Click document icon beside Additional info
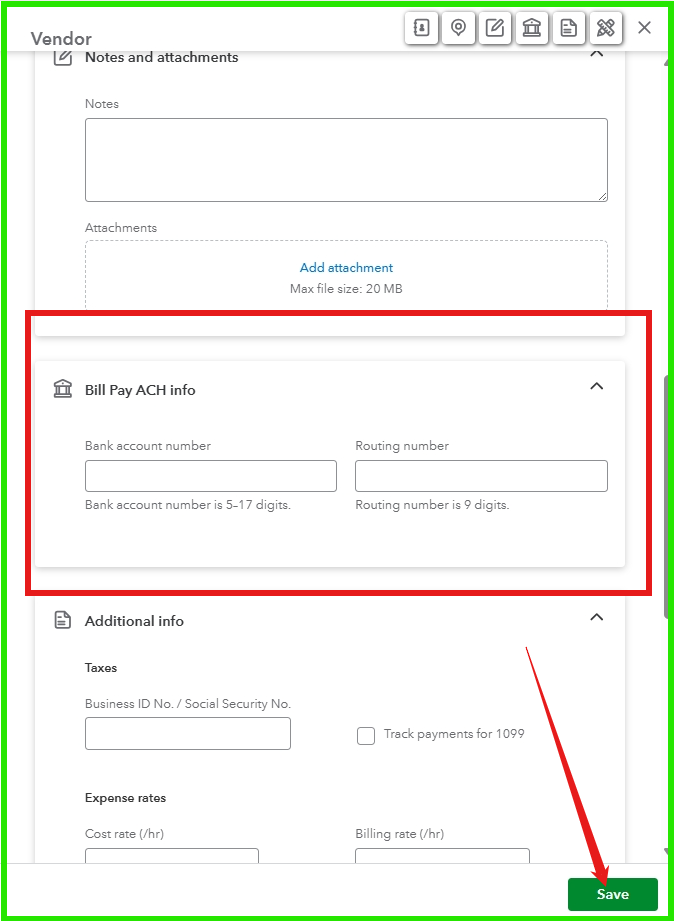The height and width of the screenshot is (921, 674). 63,620
